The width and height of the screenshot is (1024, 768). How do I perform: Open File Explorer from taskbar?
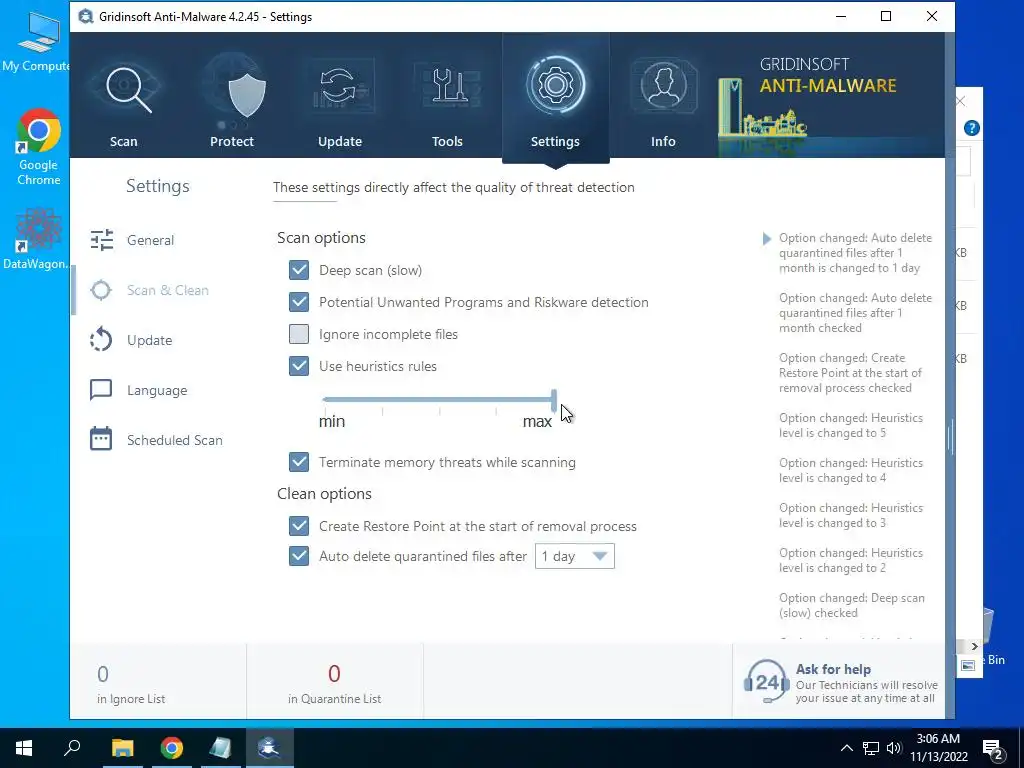coord(122,748)
